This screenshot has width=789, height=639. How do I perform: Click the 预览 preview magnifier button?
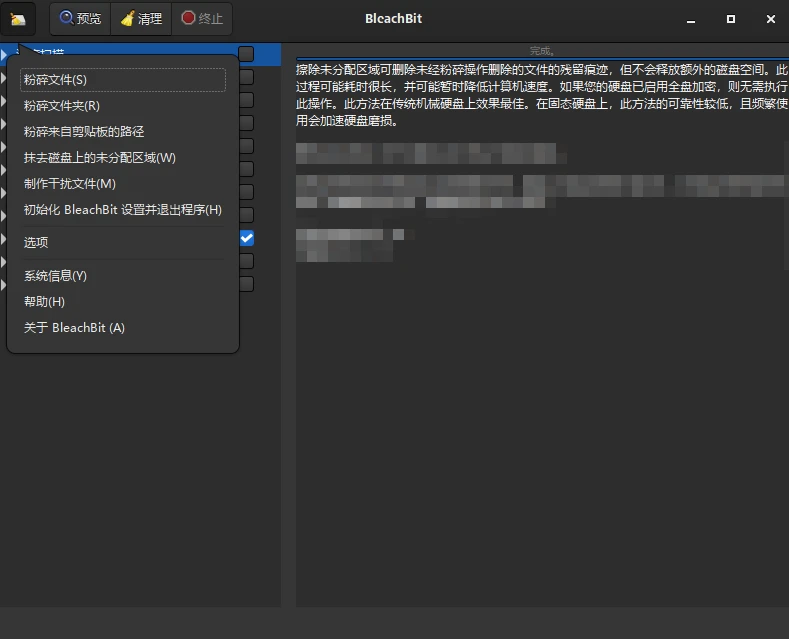click(81, 19)
